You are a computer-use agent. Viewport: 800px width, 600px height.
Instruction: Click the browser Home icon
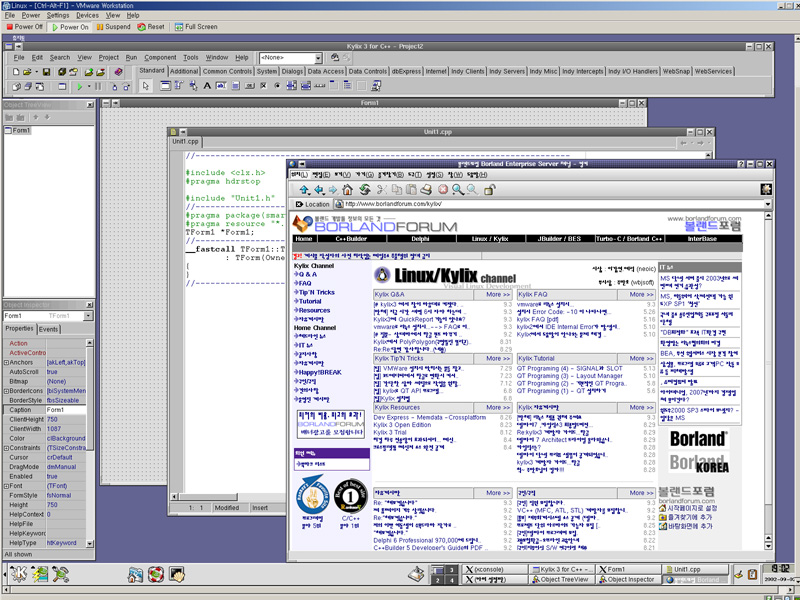coord(348,189)
